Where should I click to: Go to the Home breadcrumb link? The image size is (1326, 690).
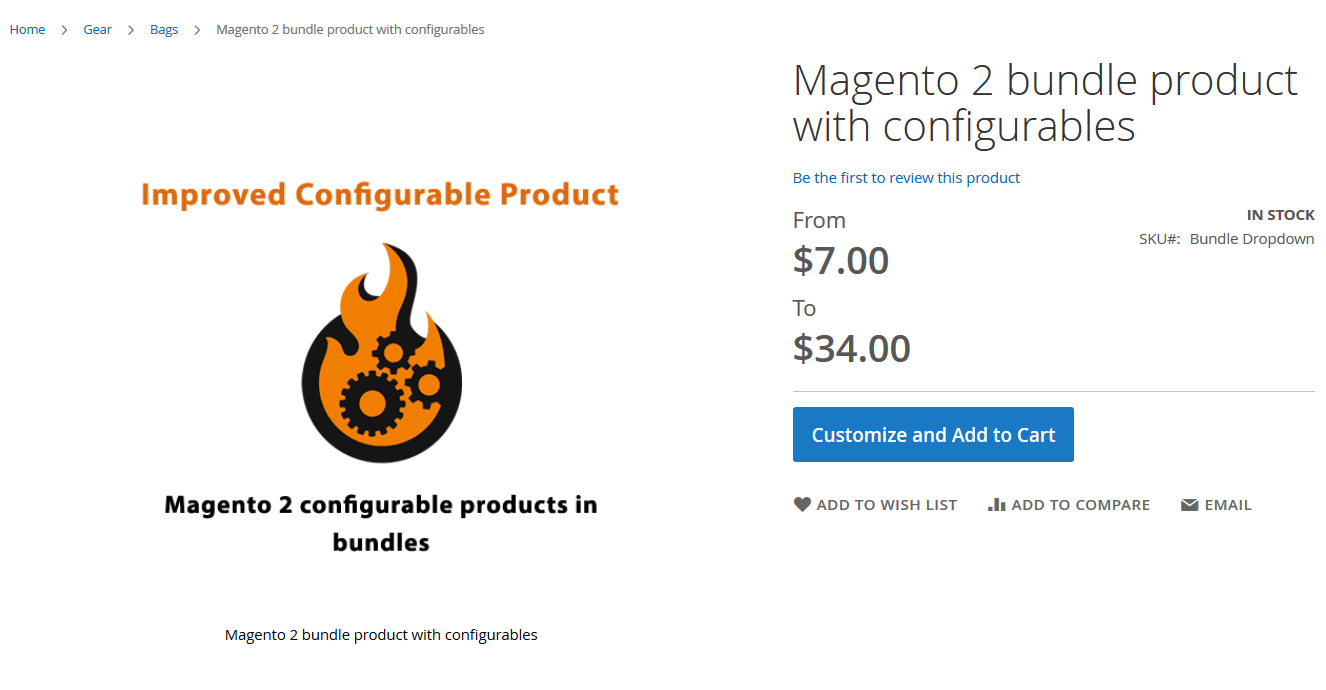pos(27,30)
